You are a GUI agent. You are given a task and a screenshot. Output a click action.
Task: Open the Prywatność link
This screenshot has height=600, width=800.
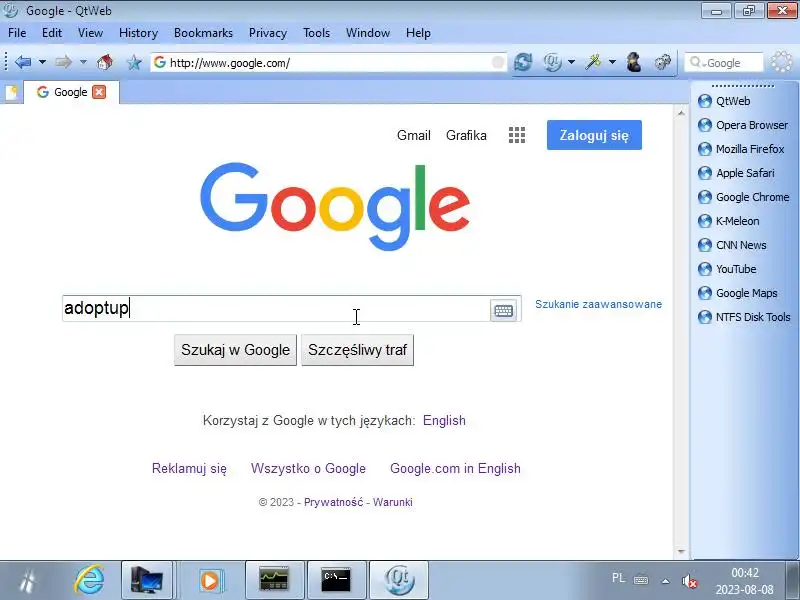point(334,502)
